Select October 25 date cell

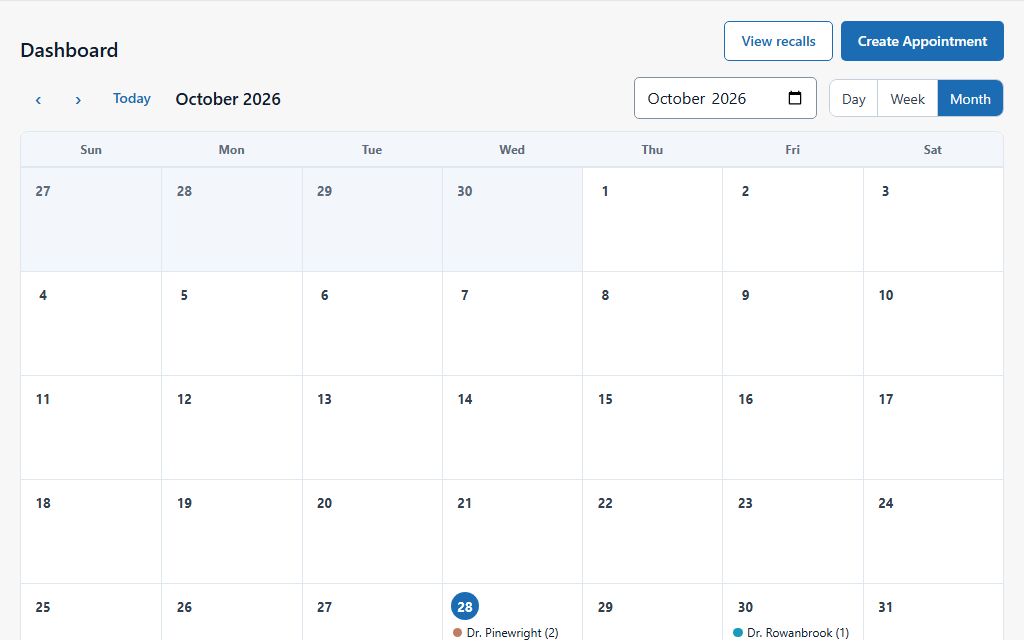coord(91,612)
